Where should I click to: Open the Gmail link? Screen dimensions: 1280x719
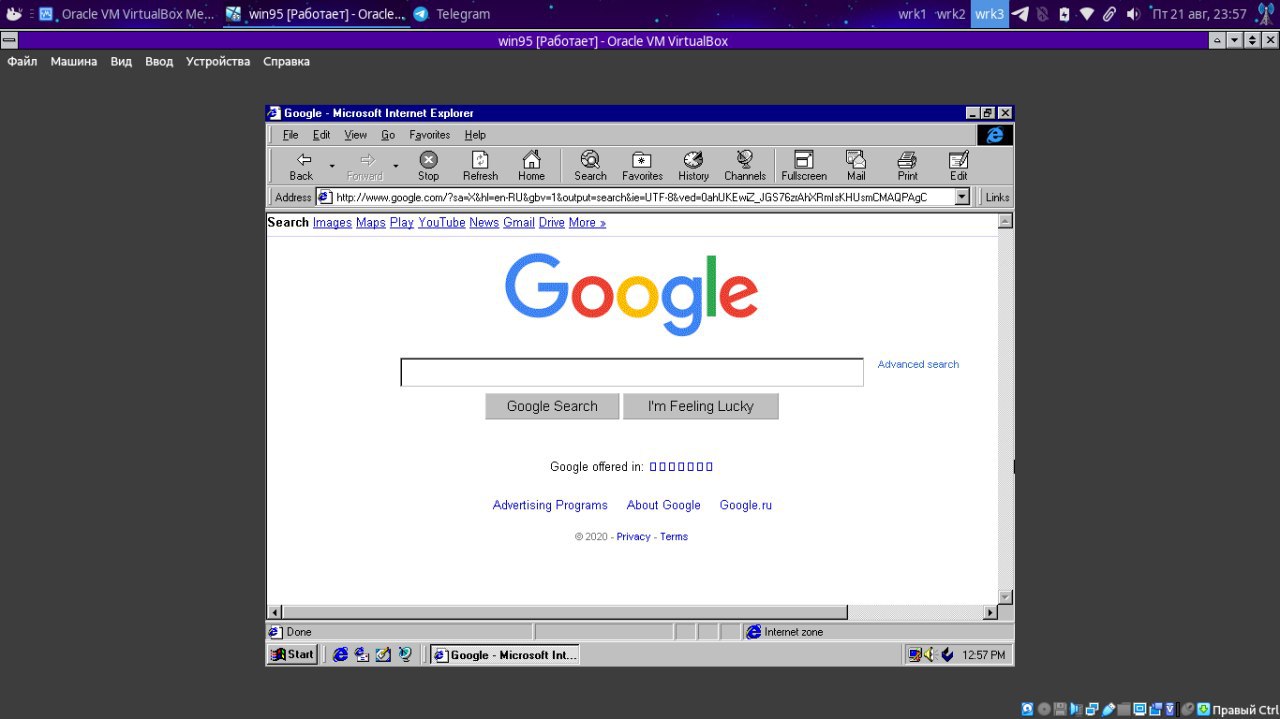pos(518,222)
